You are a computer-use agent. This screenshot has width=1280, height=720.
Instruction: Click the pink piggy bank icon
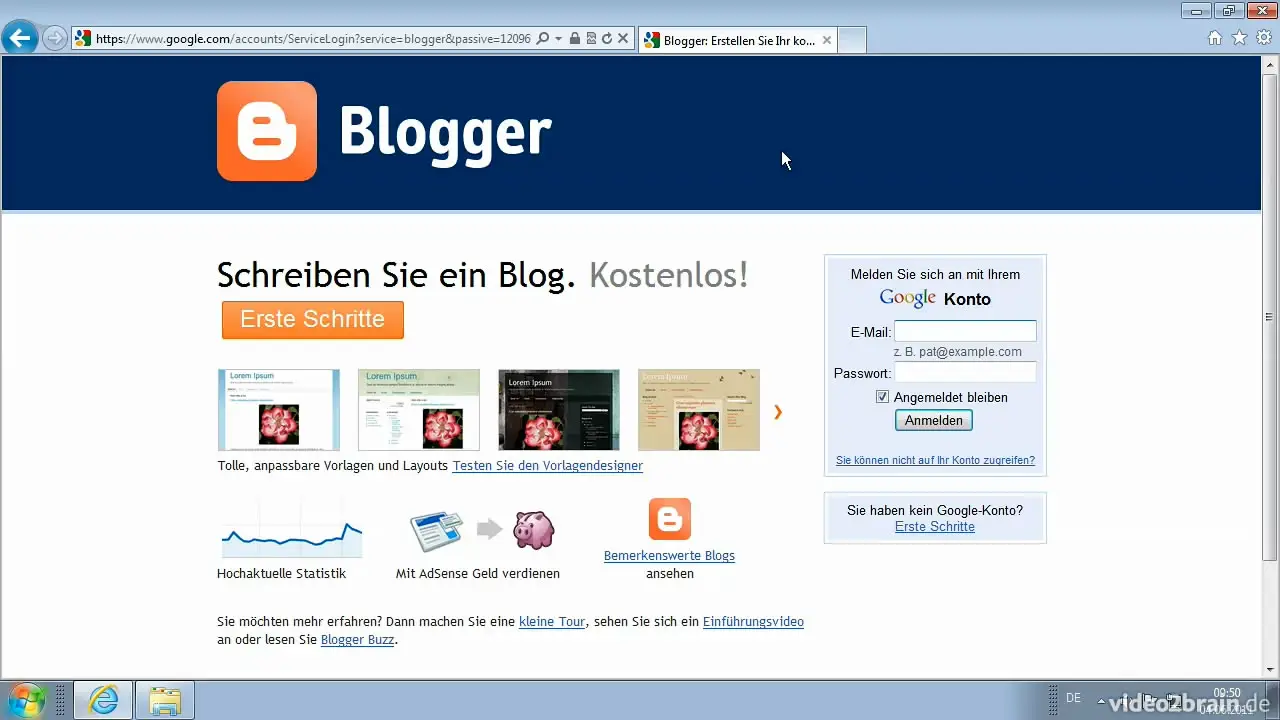point(533,530)
